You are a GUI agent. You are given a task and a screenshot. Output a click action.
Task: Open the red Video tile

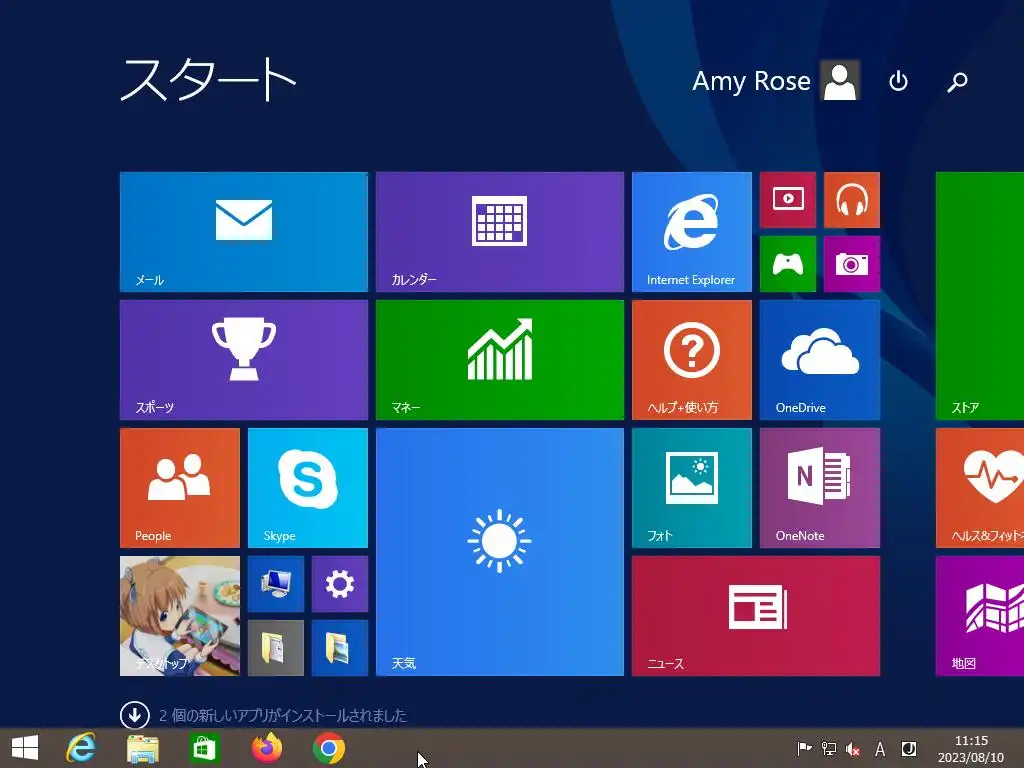[x=788, y=200]
